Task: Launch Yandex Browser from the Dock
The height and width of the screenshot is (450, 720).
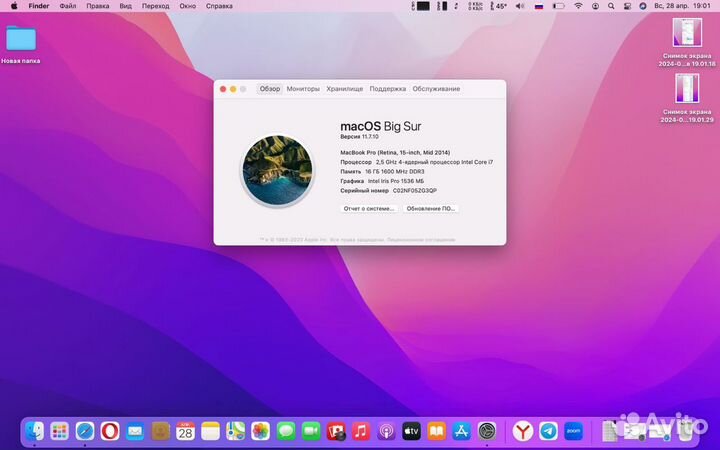Action: click(523, 431)
